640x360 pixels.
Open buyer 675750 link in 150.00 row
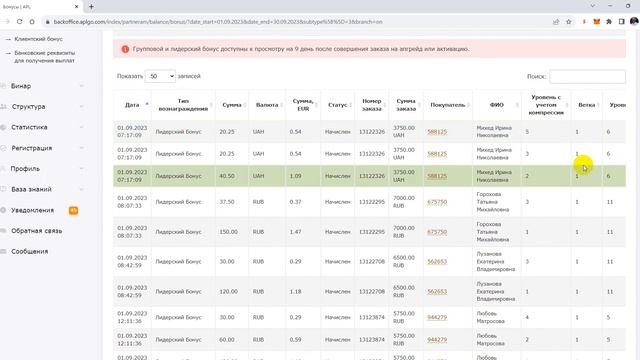(x=437, y=232)
